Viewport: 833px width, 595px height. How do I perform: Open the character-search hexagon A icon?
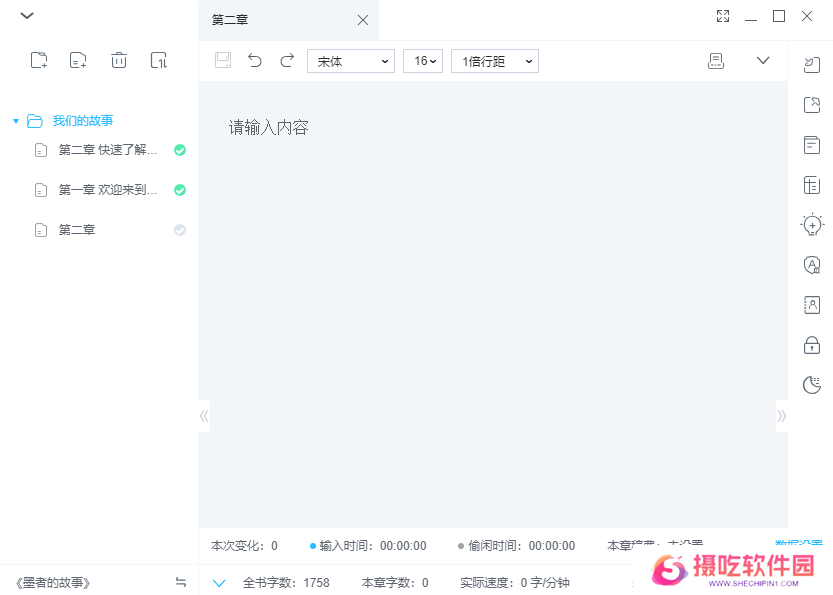(x=812, y=265)
